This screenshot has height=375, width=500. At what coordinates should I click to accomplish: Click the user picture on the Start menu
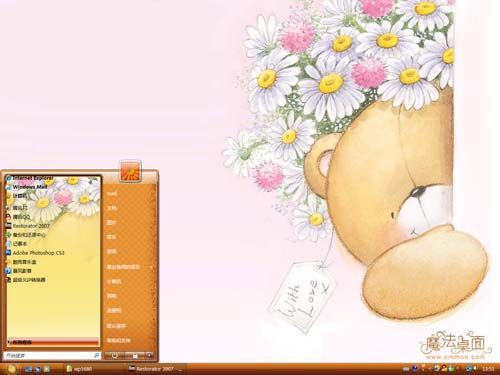click(130, 171)
